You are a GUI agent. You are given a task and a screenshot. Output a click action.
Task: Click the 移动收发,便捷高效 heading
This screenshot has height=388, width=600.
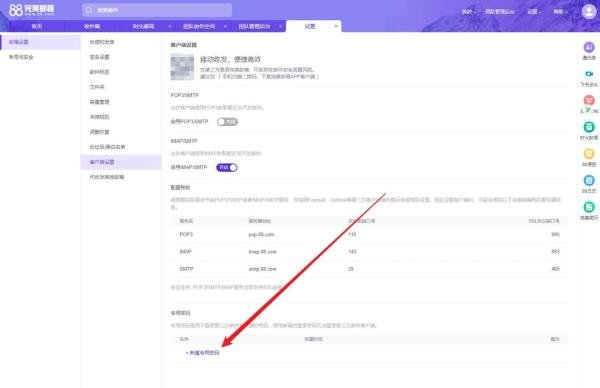click(x=231, y=59)
